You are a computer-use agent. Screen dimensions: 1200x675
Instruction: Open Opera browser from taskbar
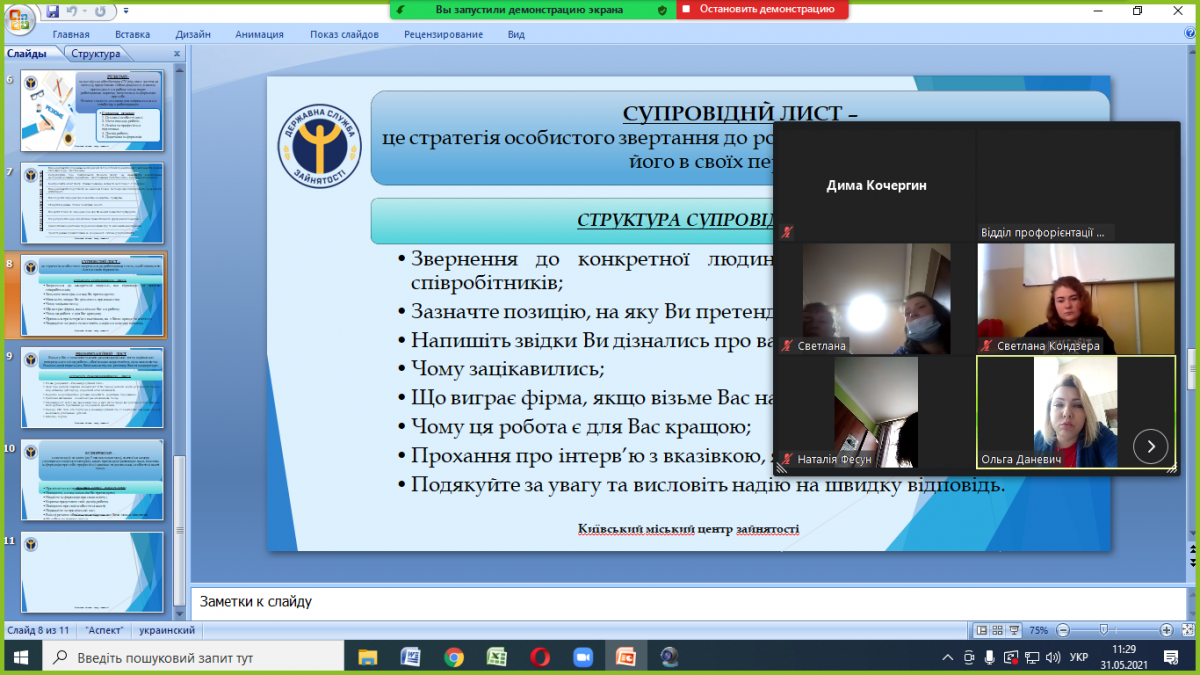click(539, 657)
